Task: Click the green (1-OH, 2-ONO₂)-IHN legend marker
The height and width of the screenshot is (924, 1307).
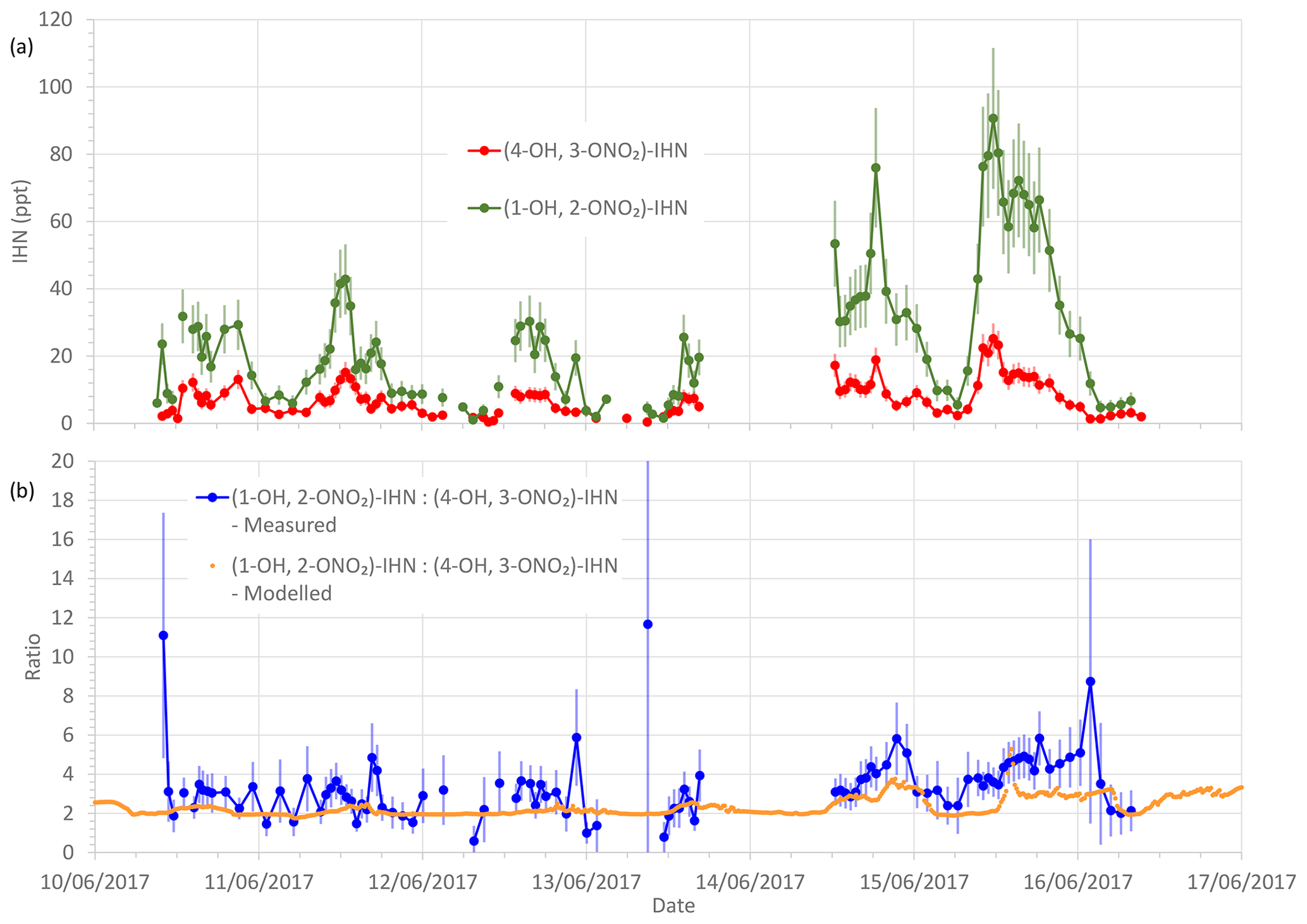Action: click(x=484, y=208)
